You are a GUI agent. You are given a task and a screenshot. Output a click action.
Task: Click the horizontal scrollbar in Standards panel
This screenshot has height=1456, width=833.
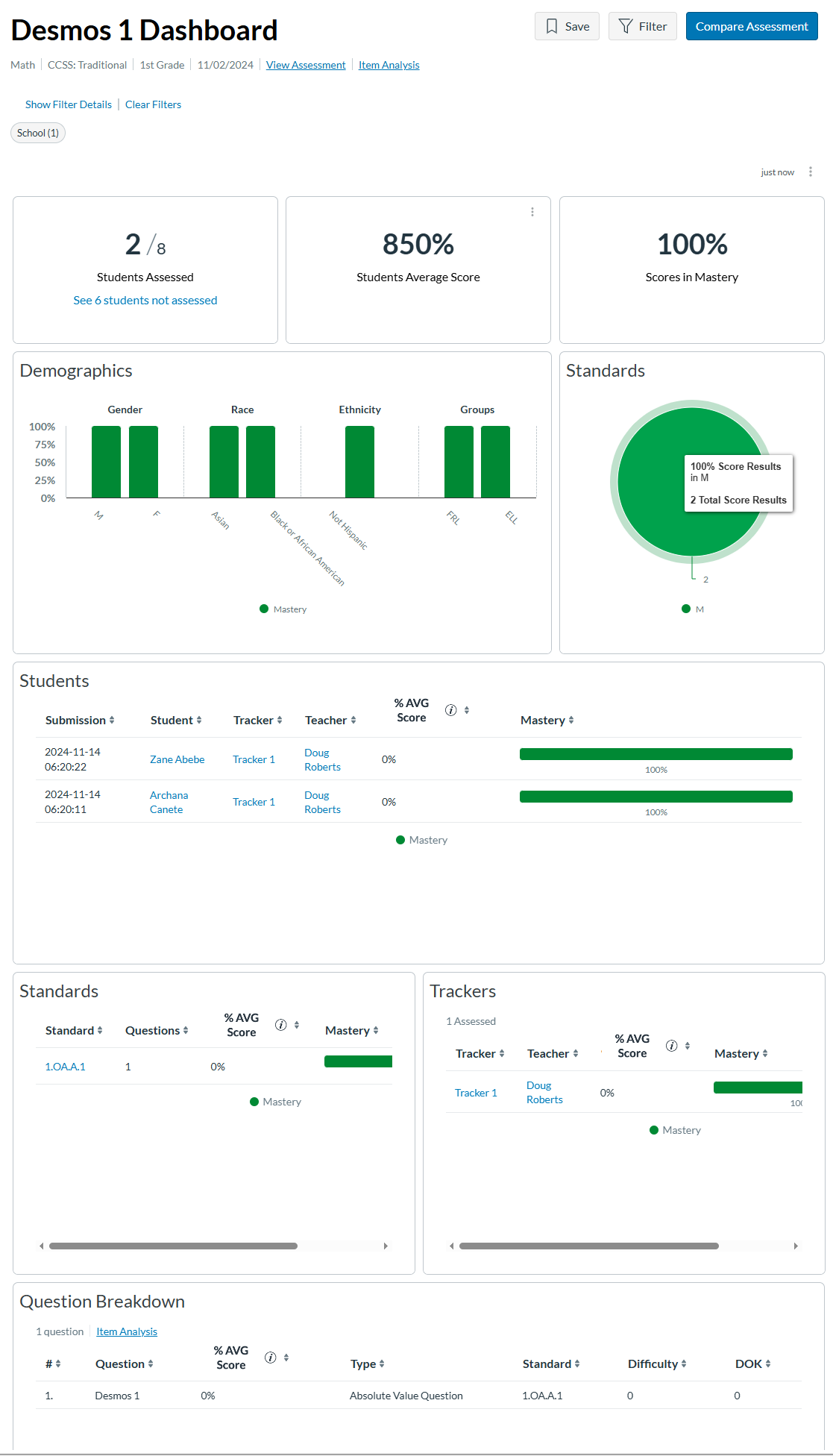[x=172, y=1246]
